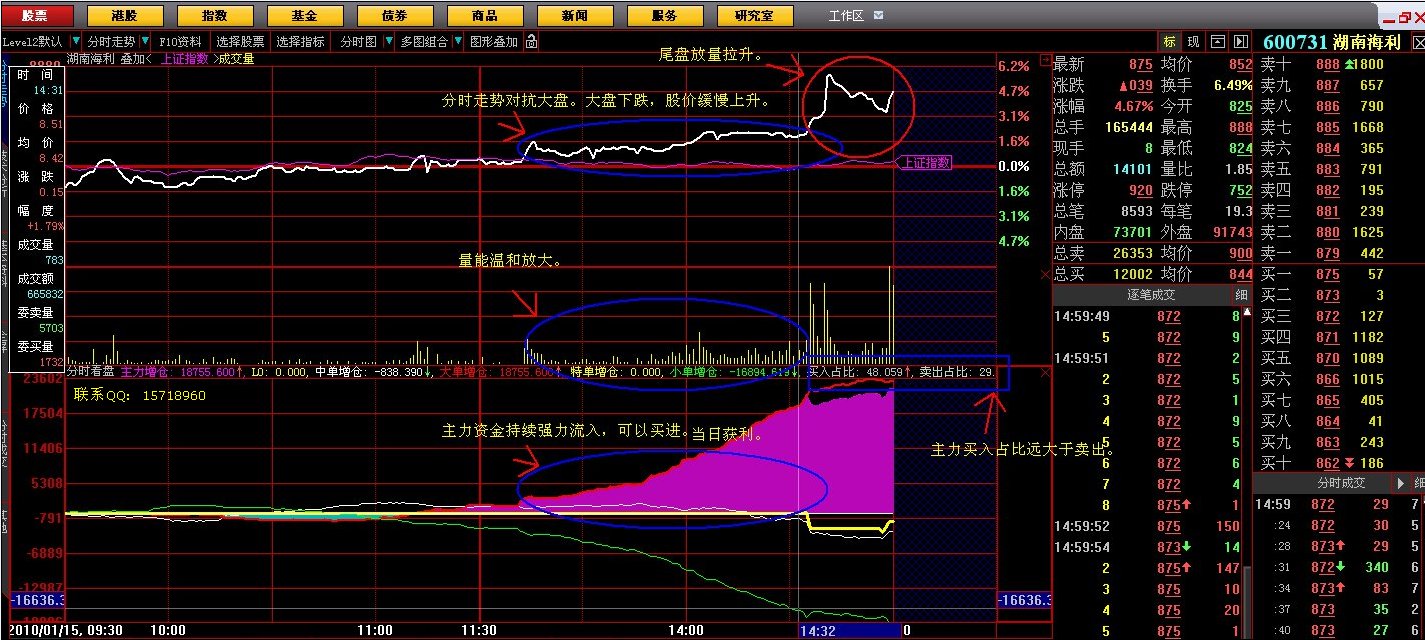The width and height of the screenshot is (1425, 640).
Task: Open the 新闻 section
Action: (x=575, y=16)
